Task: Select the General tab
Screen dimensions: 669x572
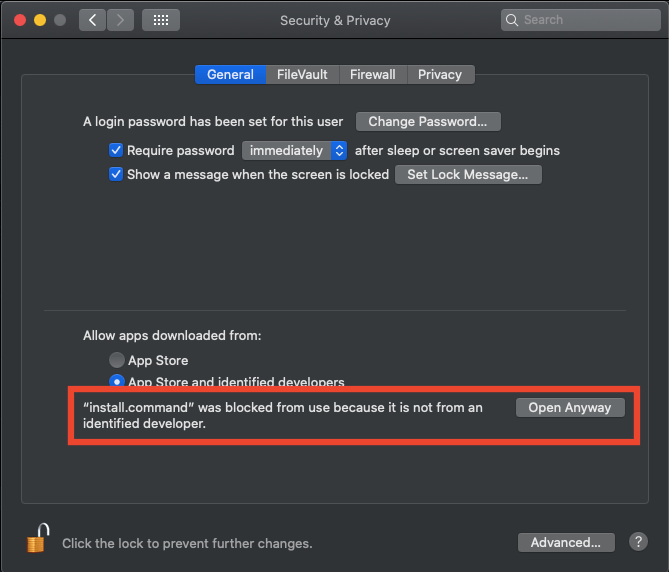Action: (230, 74)
